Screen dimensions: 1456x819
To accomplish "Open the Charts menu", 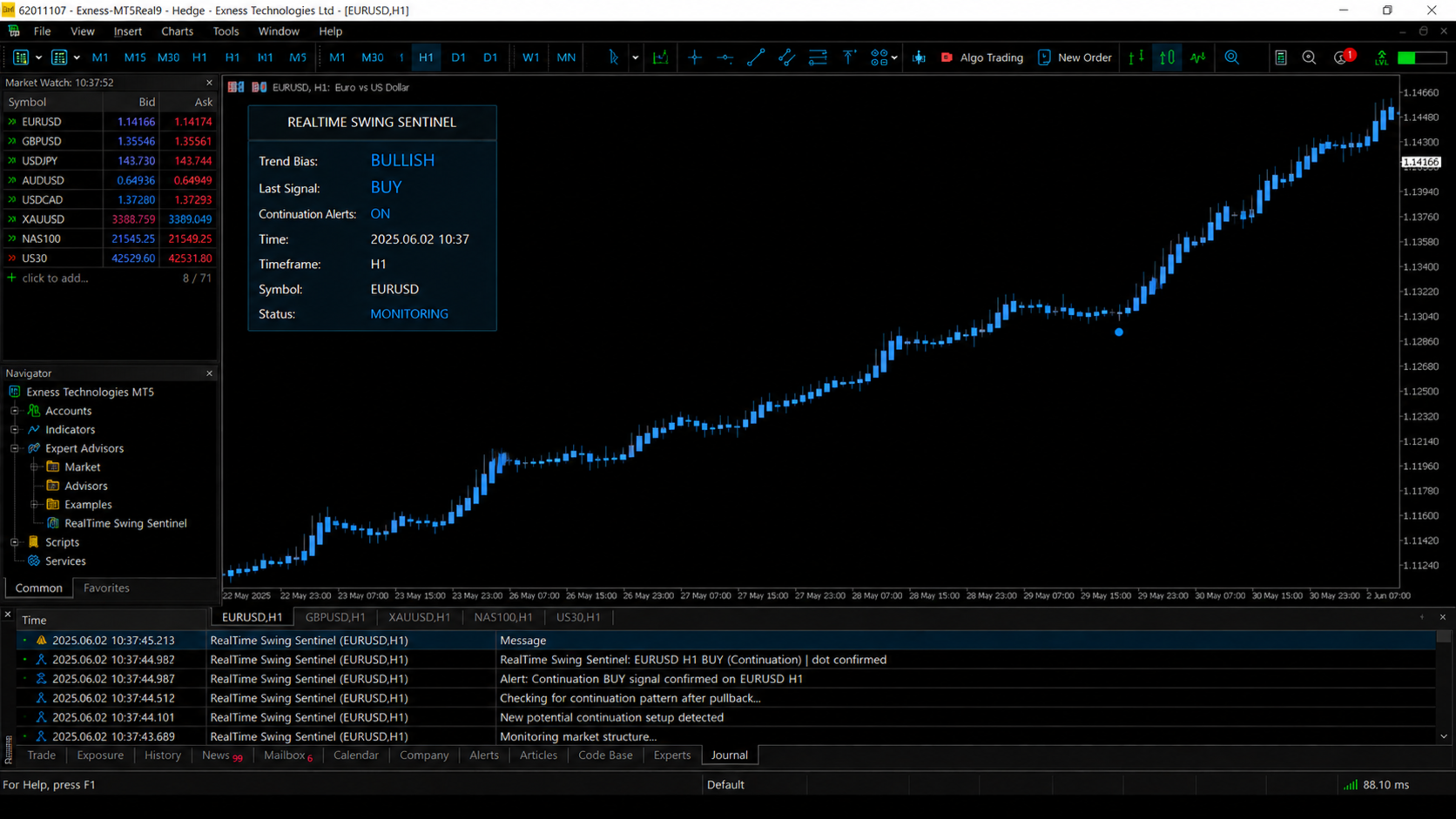I will click(177, 31).
